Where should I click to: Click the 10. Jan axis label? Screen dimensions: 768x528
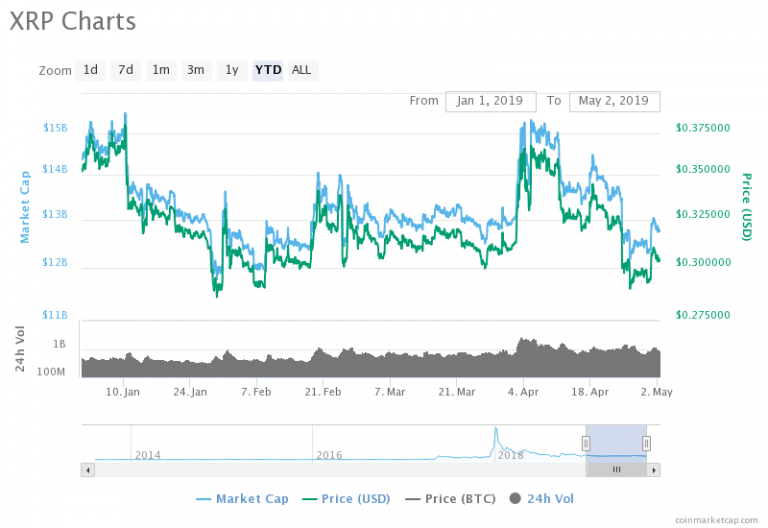(123, 392)
